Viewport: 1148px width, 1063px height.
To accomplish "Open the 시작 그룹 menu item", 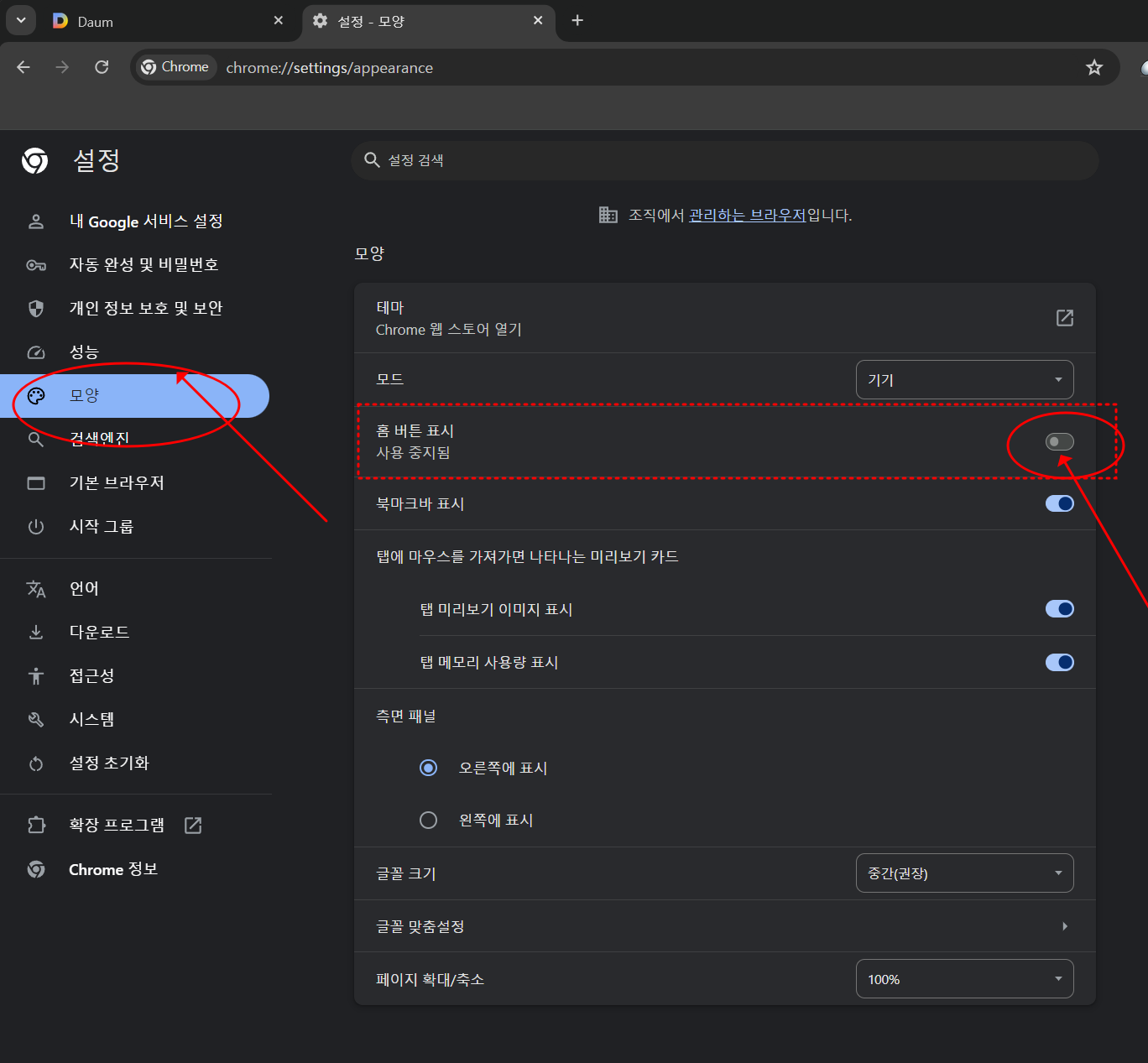I will coord(136,527).
